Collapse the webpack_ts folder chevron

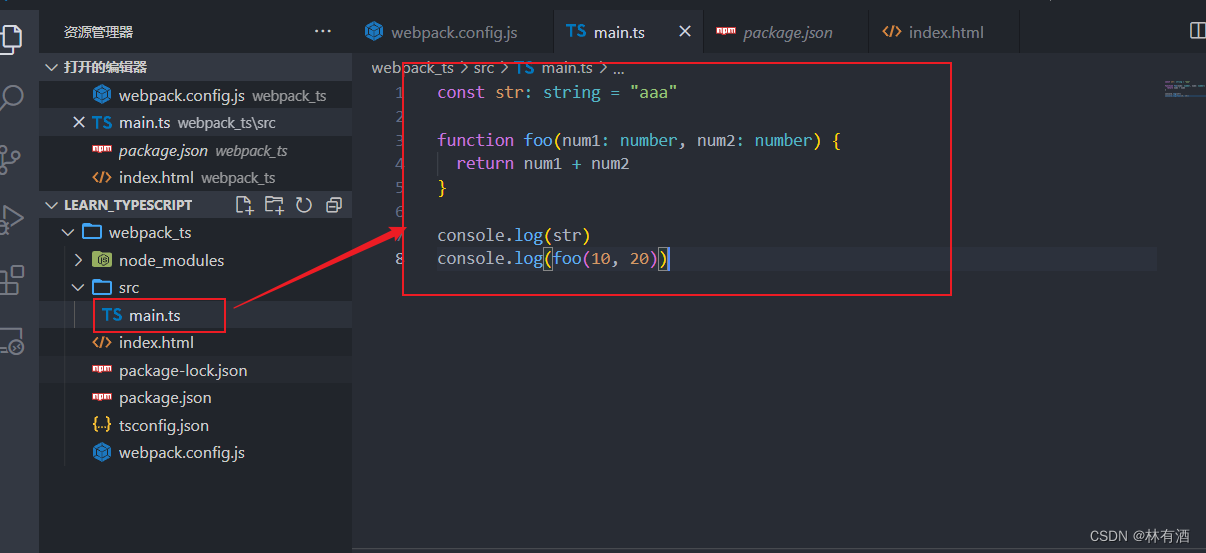[x=68, y=232]
